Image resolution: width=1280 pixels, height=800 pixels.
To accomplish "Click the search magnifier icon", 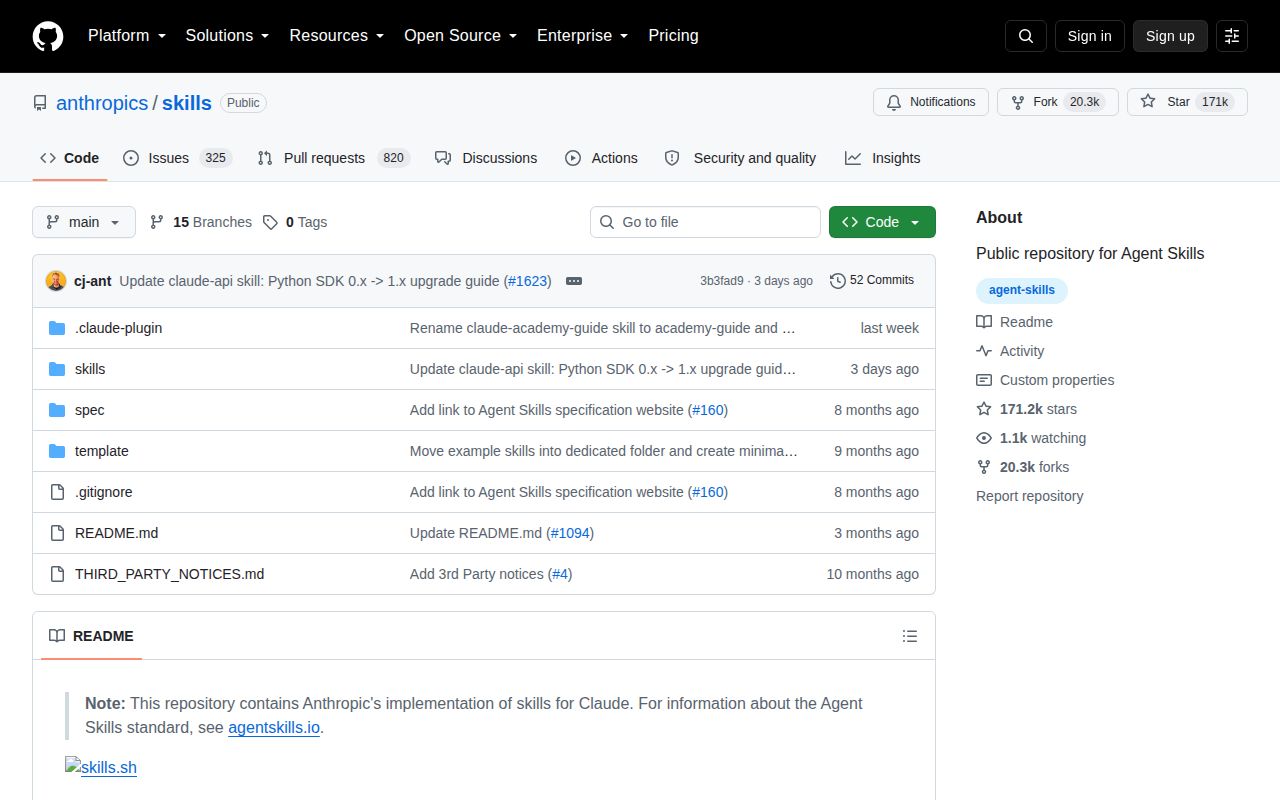I will (x=1026, y=36).
